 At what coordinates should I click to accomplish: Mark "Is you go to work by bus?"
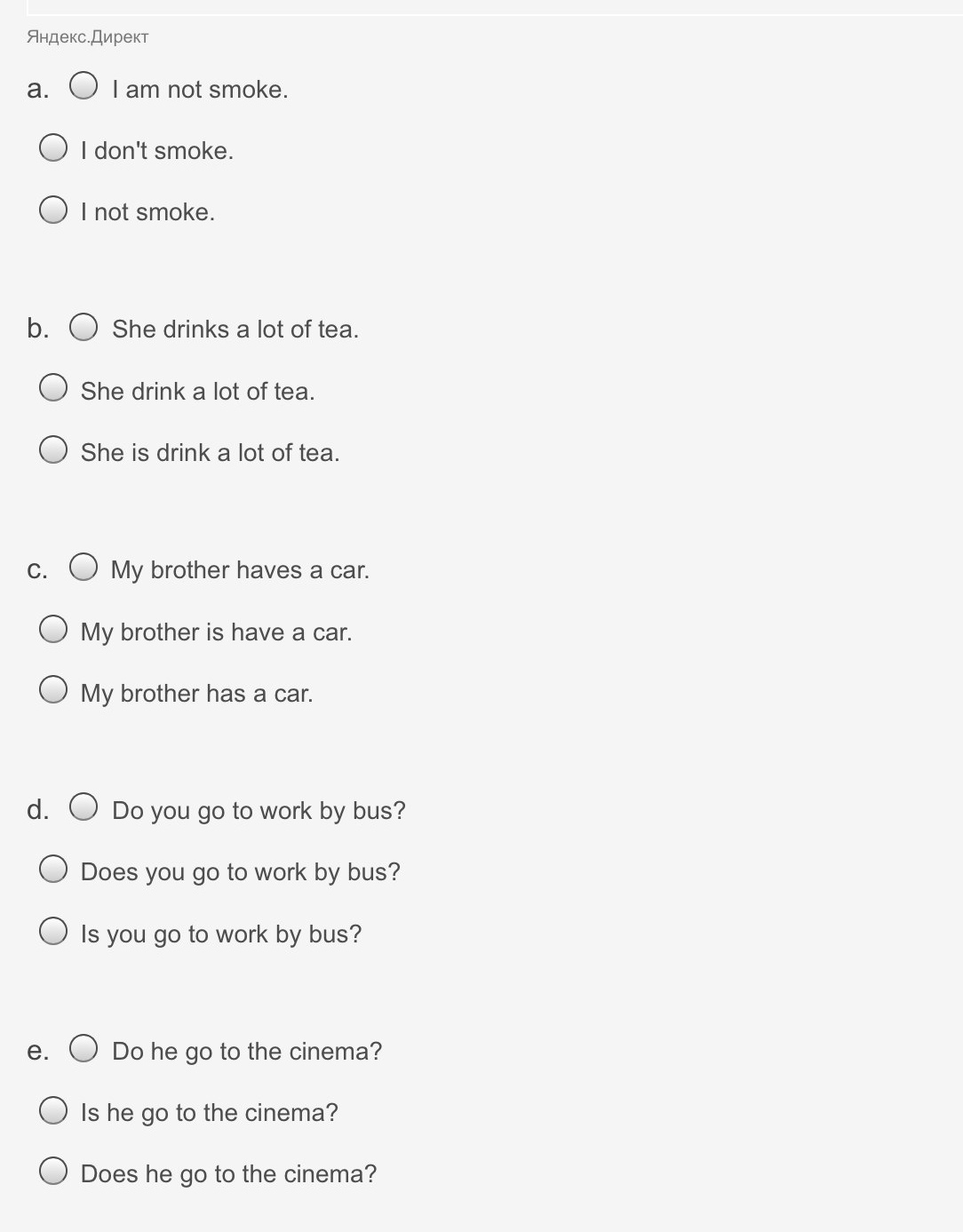[53, 931]
